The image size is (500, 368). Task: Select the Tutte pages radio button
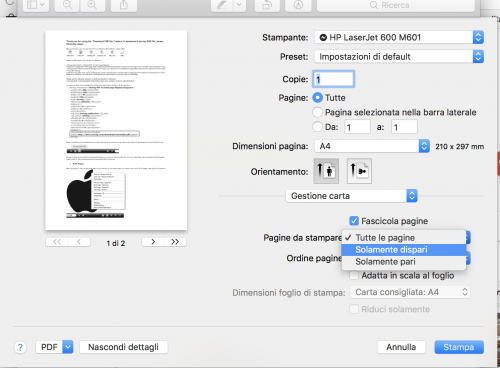click(x=318, y=98)
